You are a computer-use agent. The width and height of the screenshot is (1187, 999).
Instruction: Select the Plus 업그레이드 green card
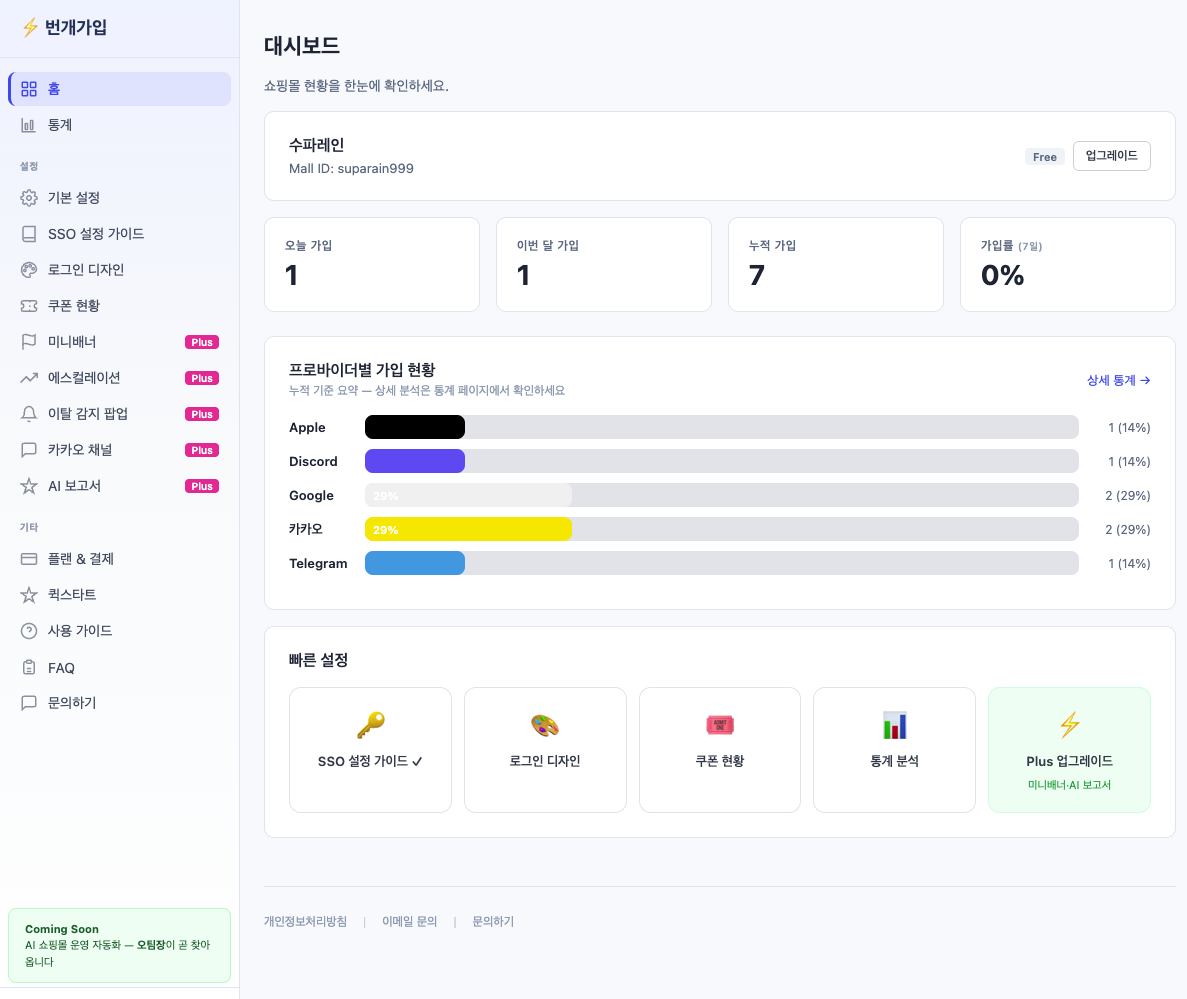tap(1069, 750)
